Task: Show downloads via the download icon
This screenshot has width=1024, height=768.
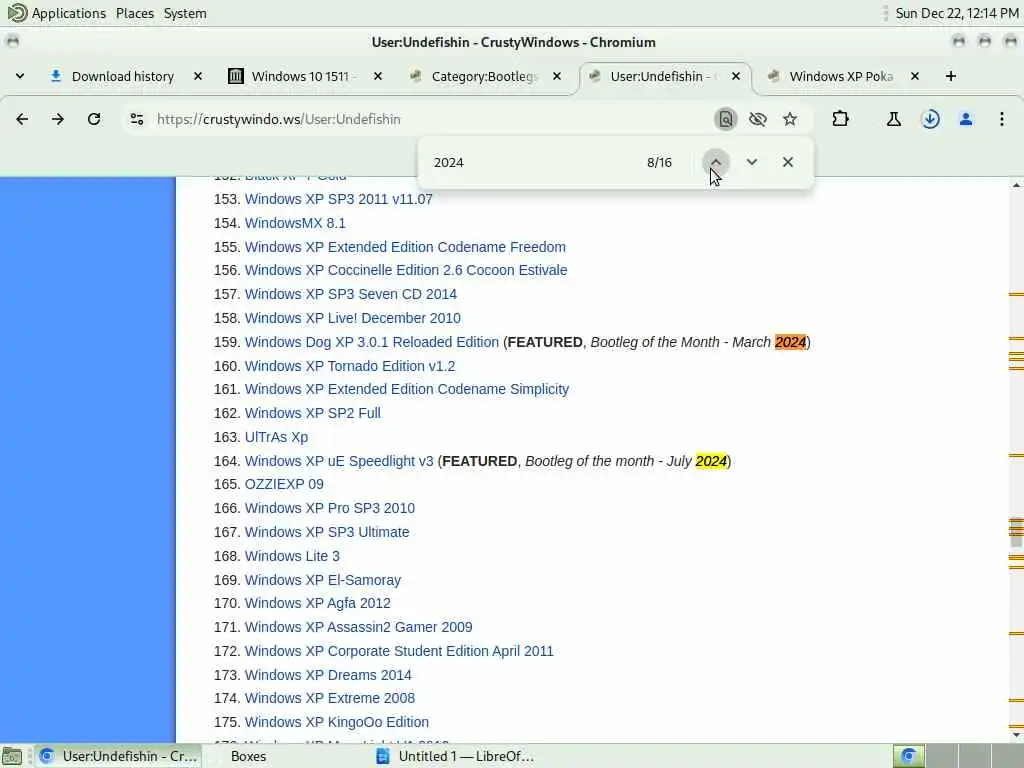Action: pos(931,120)
